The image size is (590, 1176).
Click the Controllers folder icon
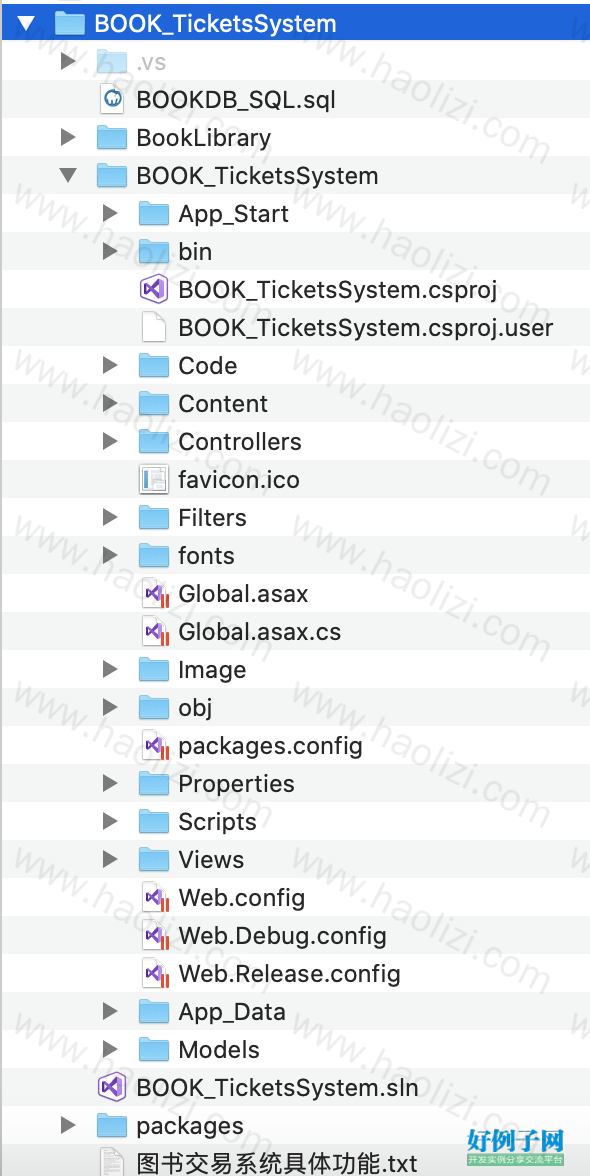point(154,441)
